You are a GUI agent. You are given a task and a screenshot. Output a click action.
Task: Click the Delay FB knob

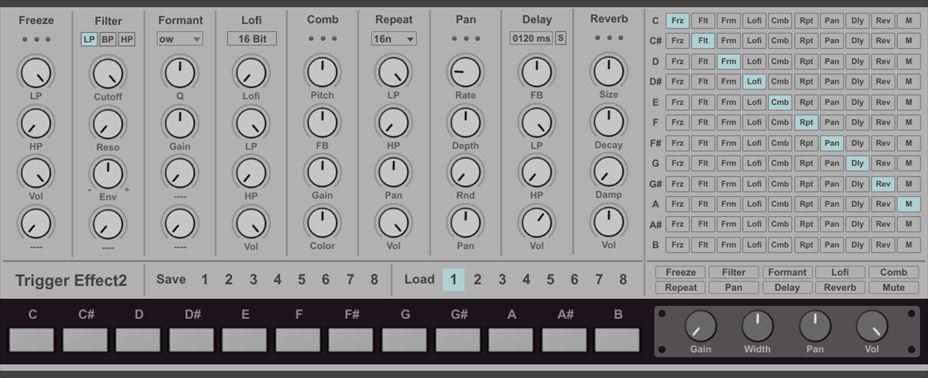[x=537, y=72]
